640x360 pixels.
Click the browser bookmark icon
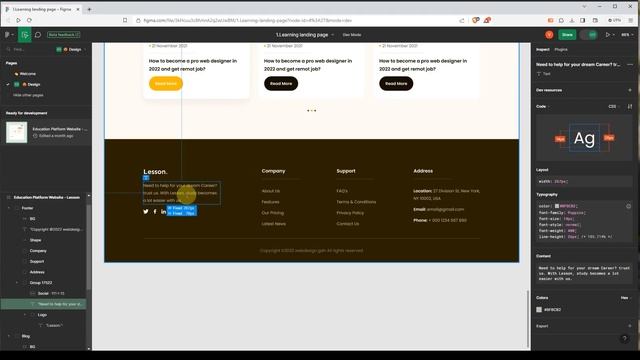(125, 20)
